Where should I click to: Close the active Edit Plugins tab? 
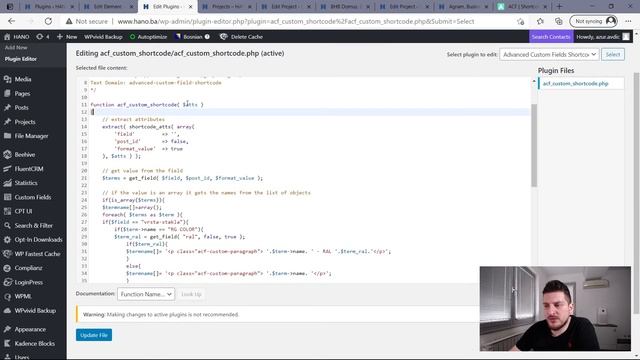[x=190, y=7]
